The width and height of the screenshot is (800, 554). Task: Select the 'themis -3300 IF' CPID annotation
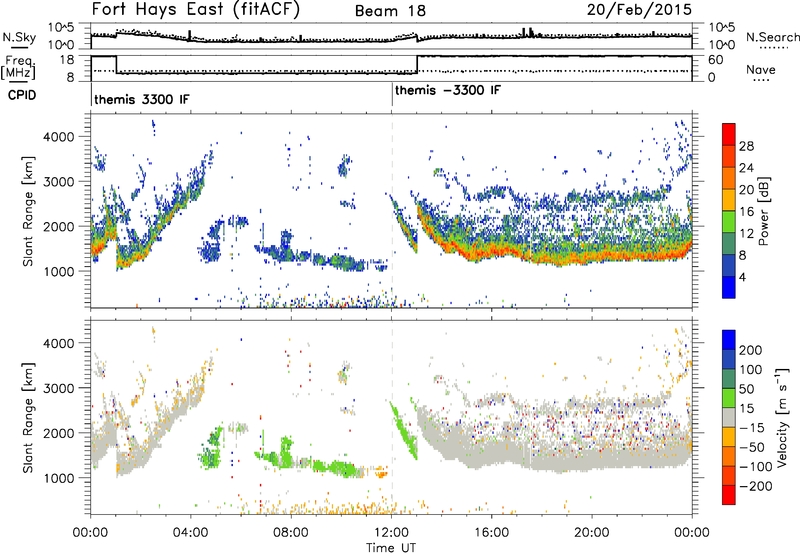(448, 90)
